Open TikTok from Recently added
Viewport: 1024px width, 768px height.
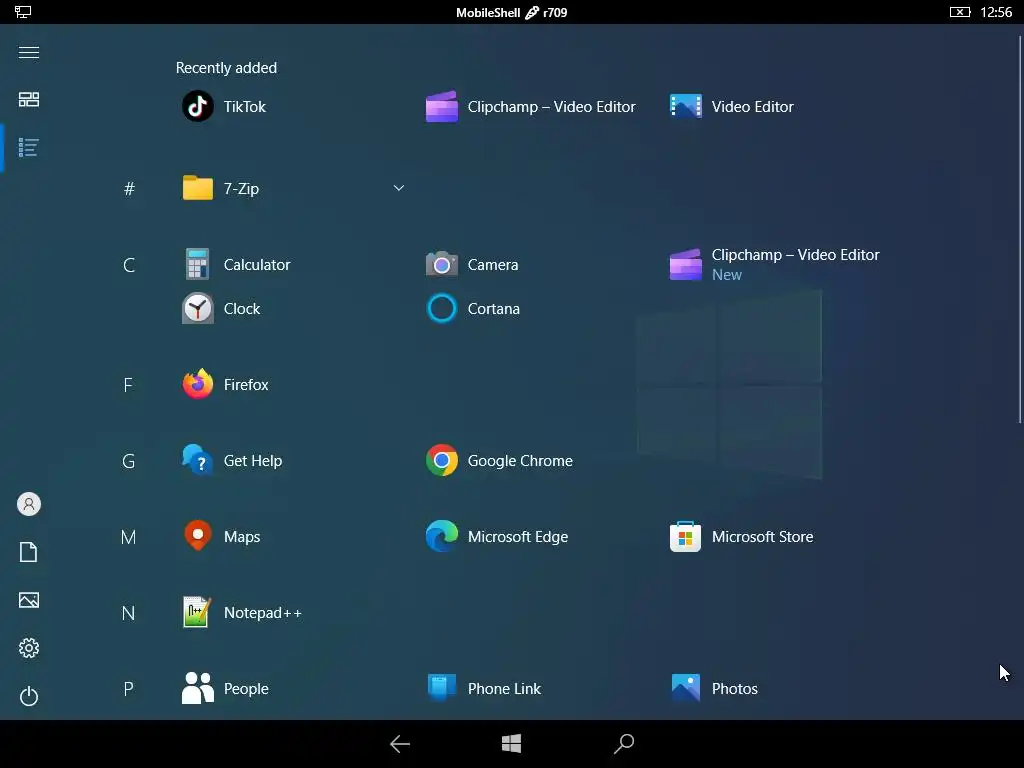224,106
